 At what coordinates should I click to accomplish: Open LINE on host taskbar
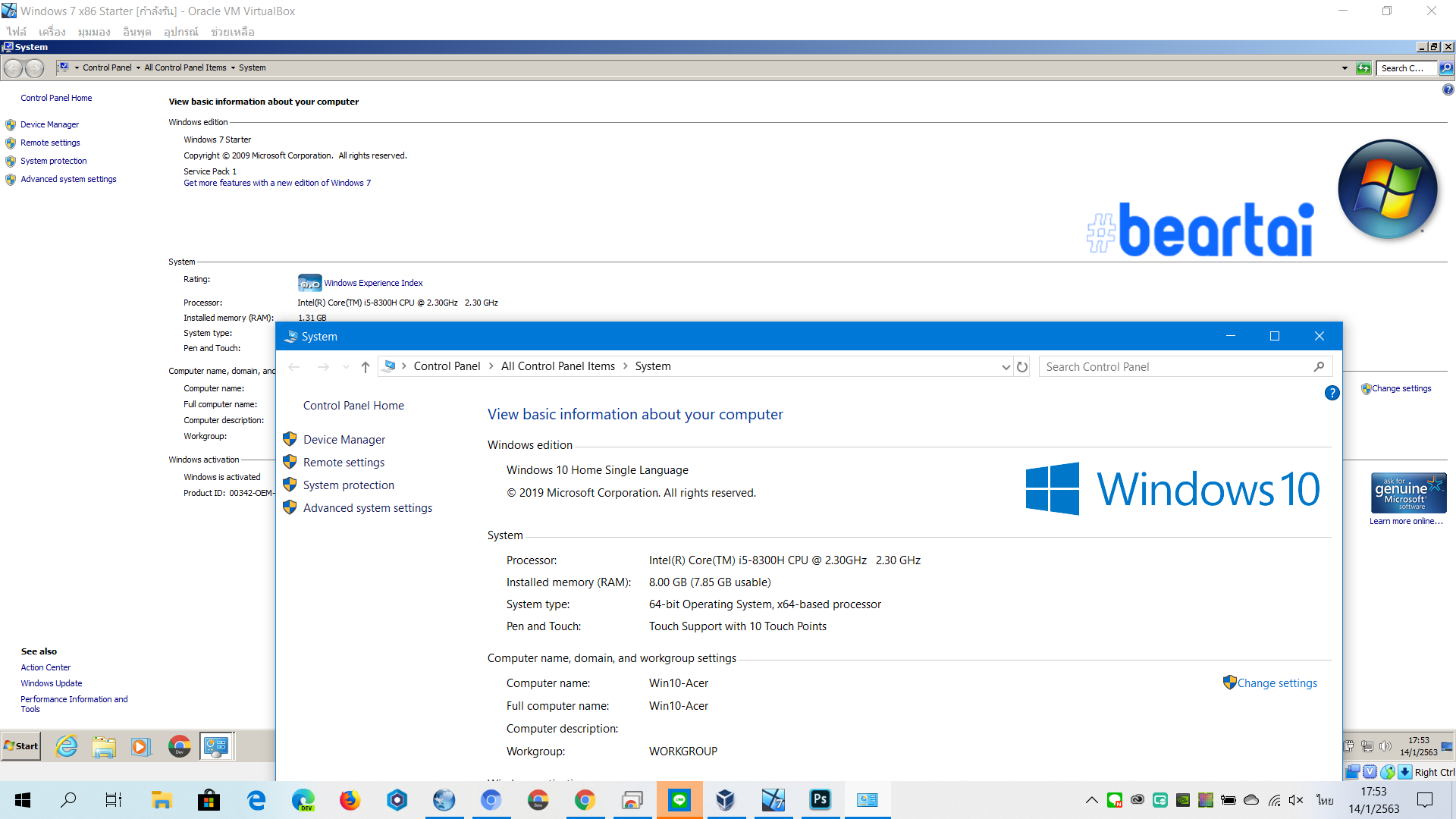(679, 800)
